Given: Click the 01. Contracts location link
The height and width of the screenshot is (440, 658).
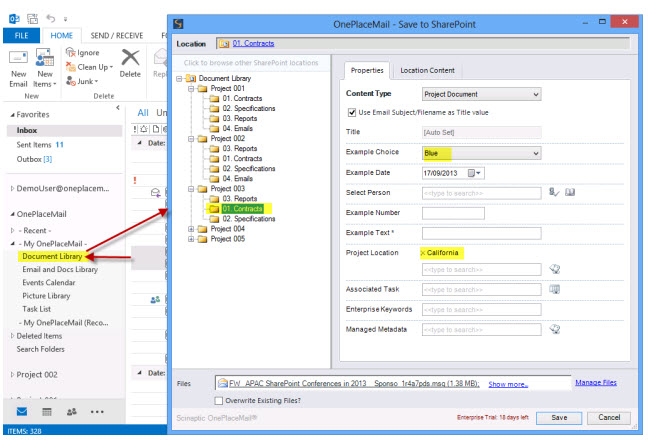Looking at the screenshot, I should click(x=253, y=43).
